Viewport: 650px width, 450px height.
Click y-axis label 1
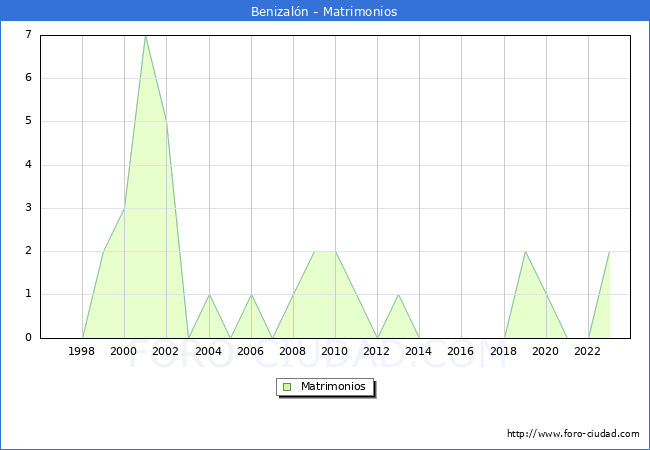29,294
